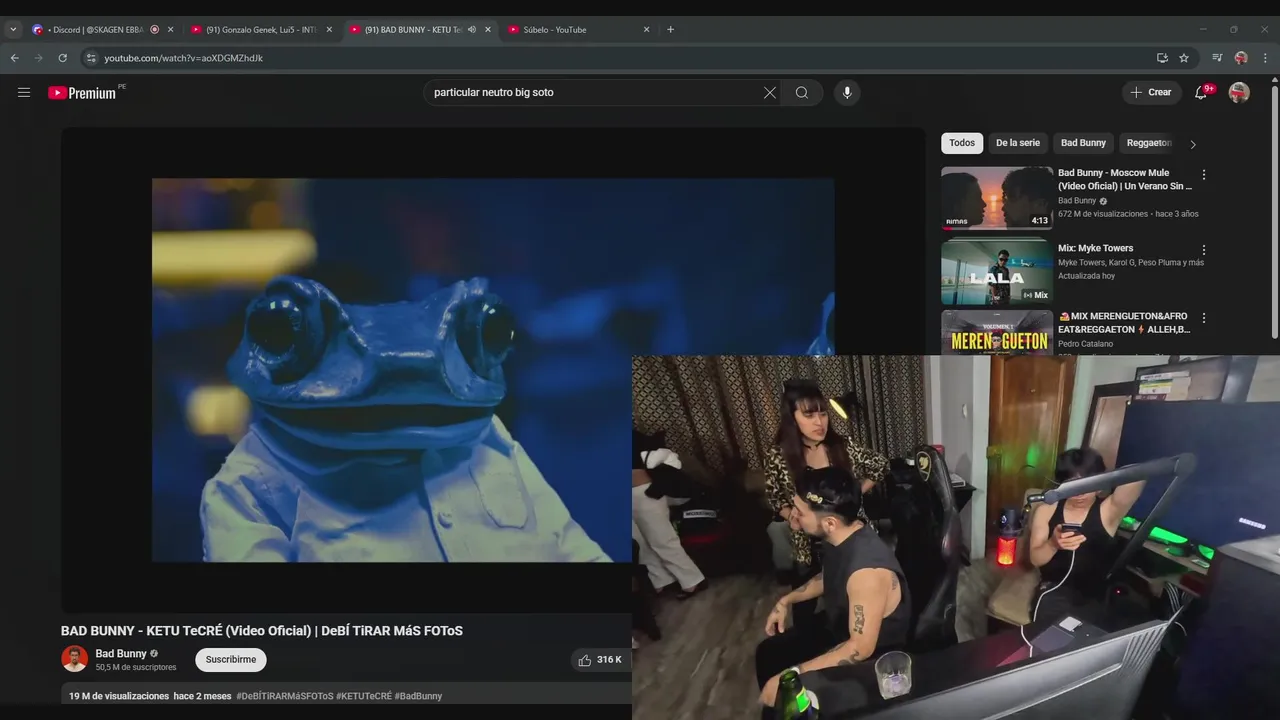Mute the BAD BUNNY tab audio icon
1280x720 pixels.
472,29
